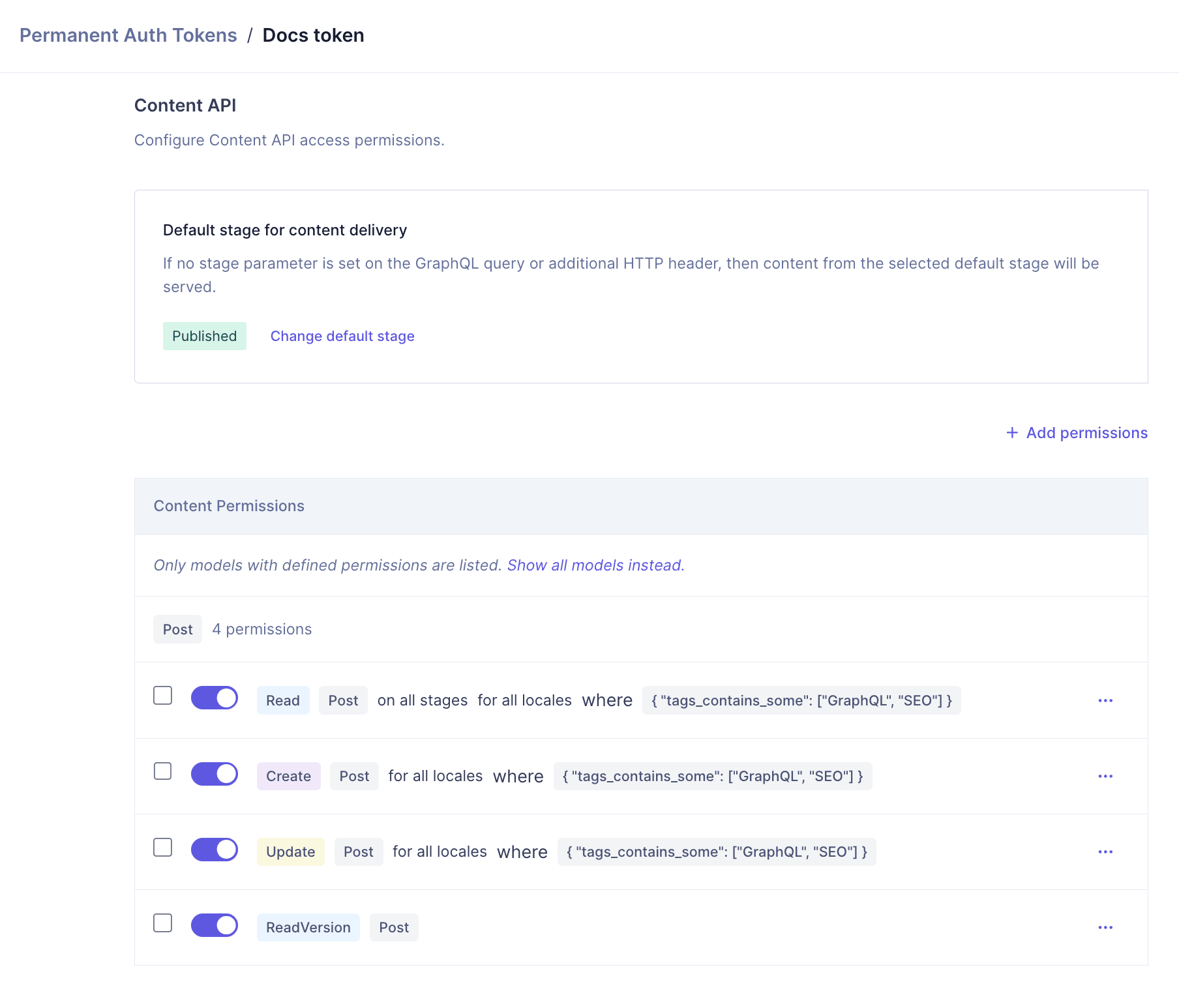The image size is (1179, 1008).
Task: Go back to Permanent Auth Tokens breadcrumb
Action: pyautogui.click(x=128, y=35)
